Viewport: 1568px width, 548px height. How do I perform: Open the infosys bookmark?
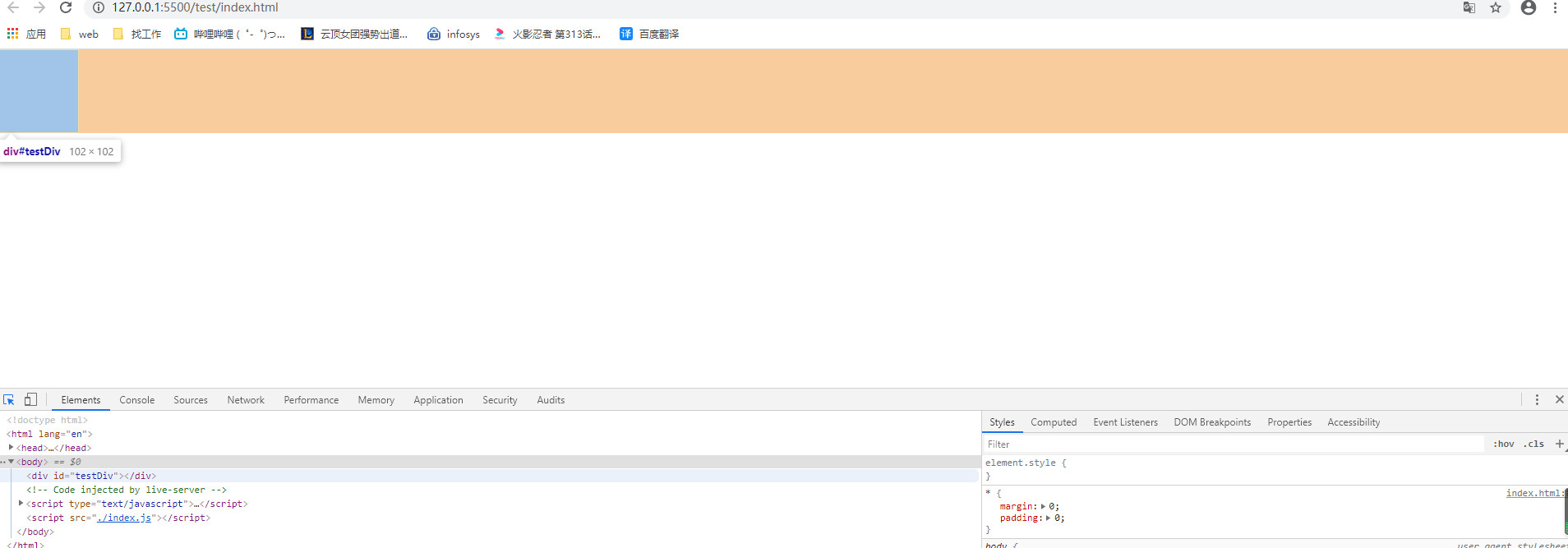coord(454,34)
